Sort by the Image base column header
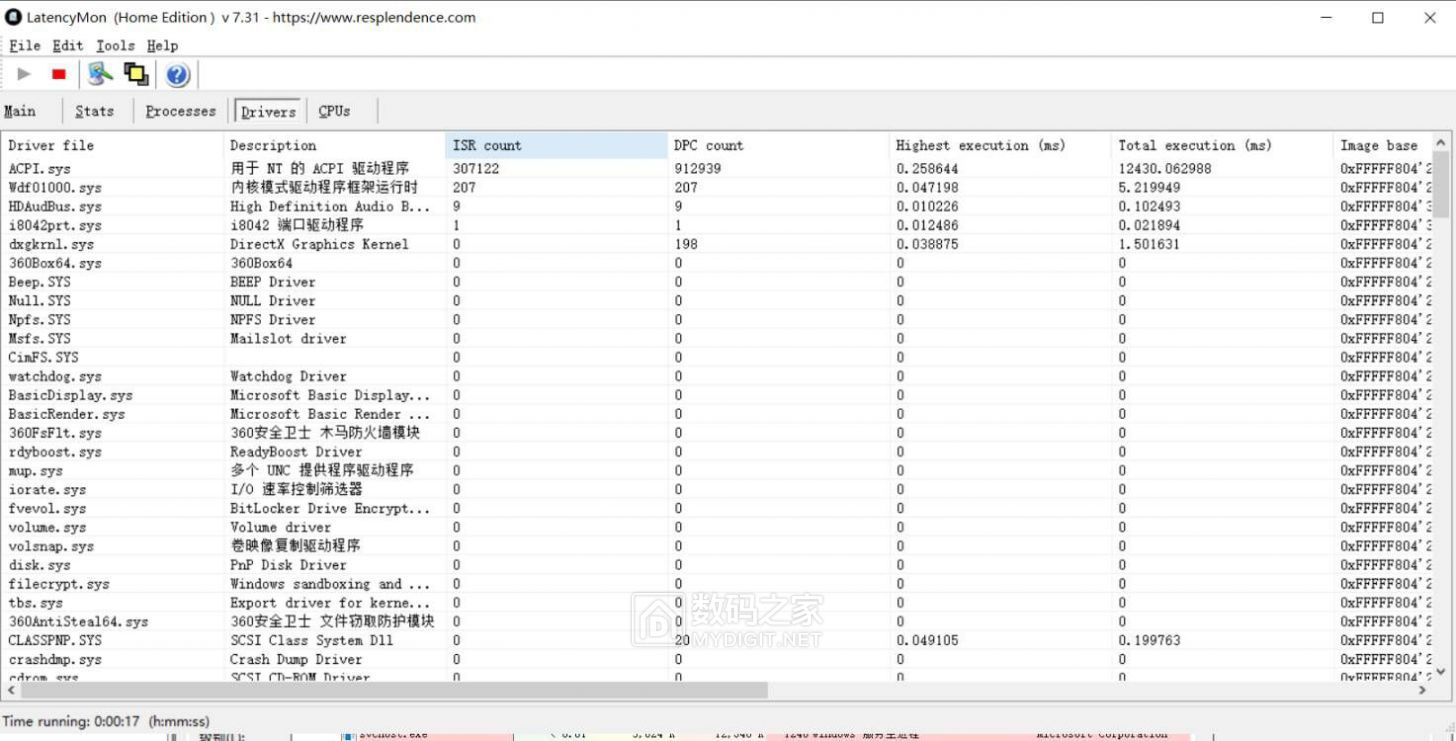1456x741 pixels. pos(1384,146)
